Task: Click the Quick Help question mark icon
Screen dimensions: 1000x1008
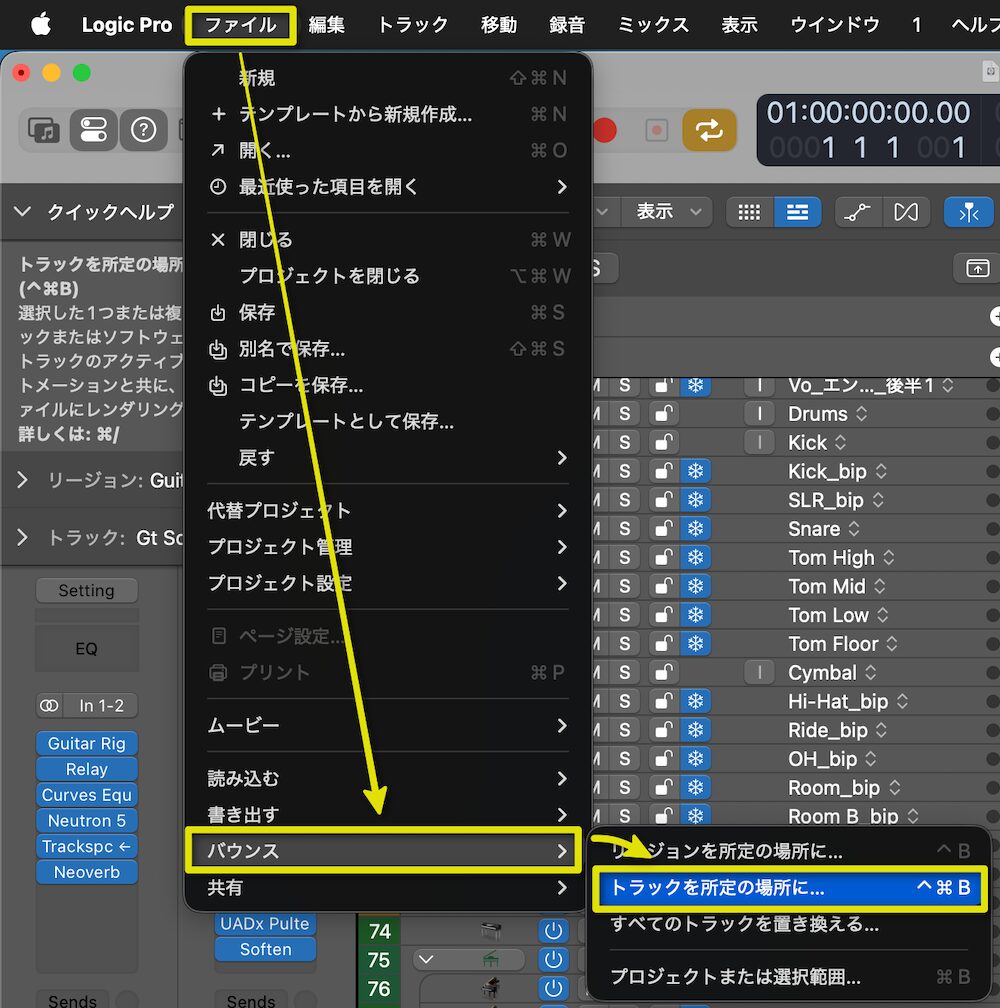Action: pyautogui.click(x=144, y=130)
